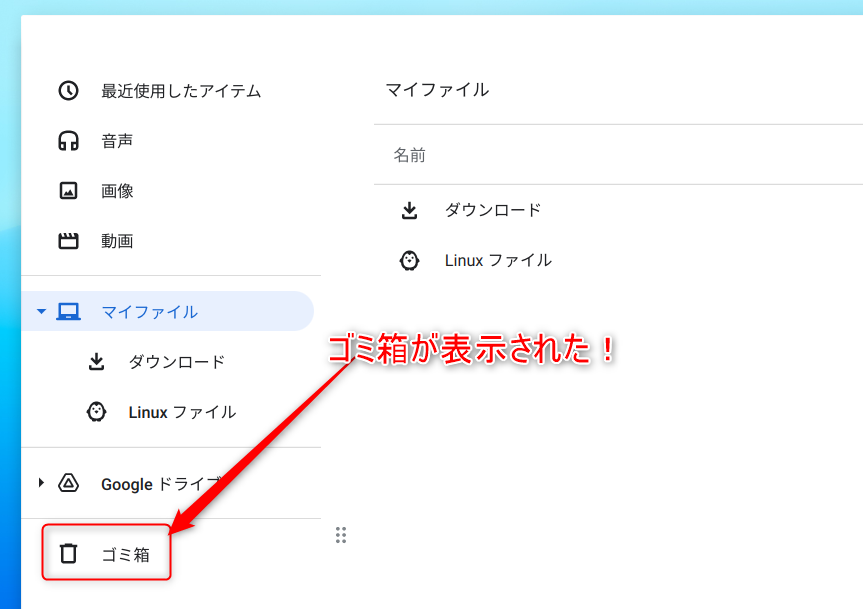Click the clock icon for recently used items
863x609 pixels.
click(68, 91)
